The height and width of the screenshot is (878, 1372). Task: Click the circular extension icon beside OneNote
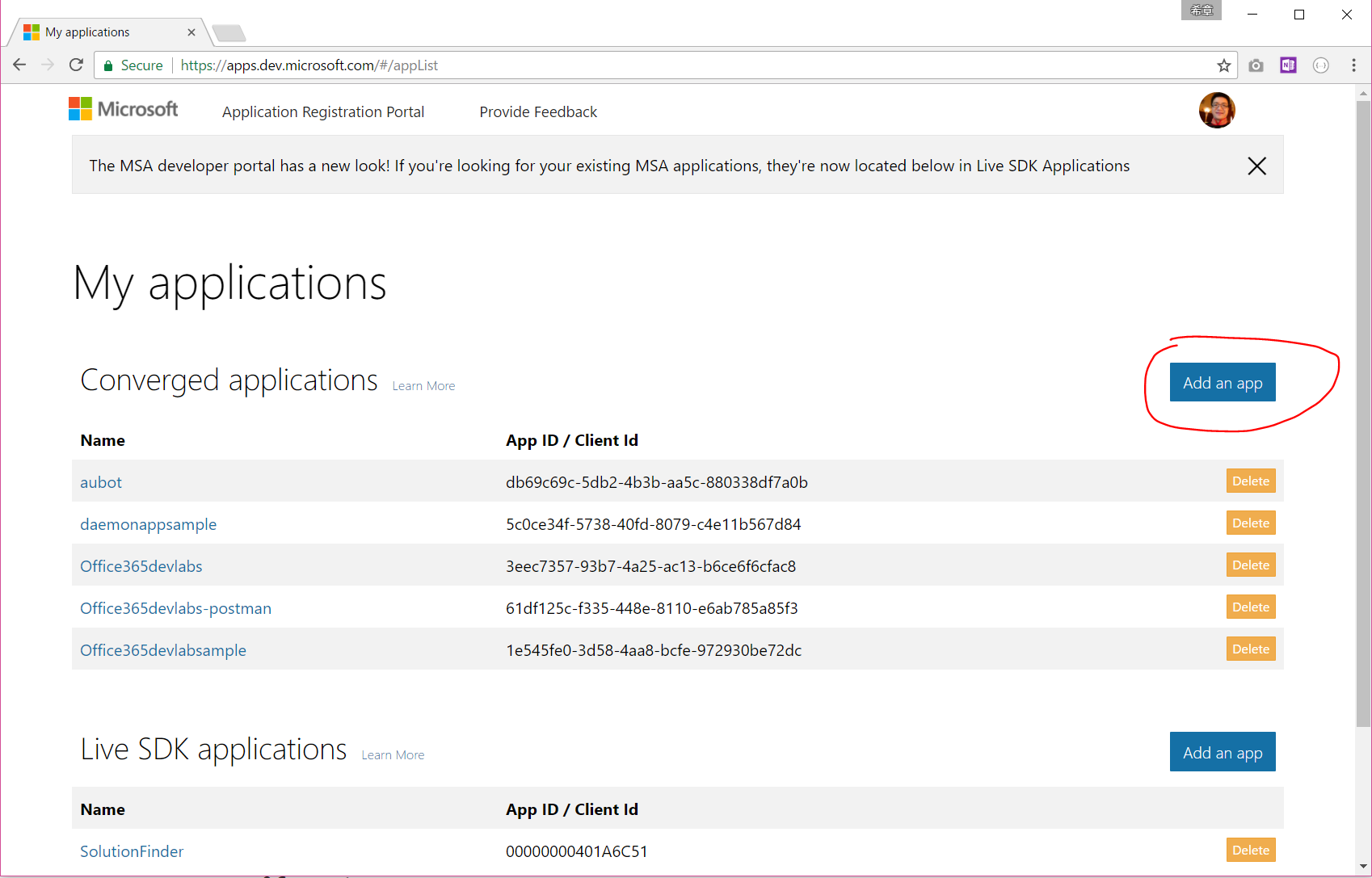click(x=1321, y=65)
